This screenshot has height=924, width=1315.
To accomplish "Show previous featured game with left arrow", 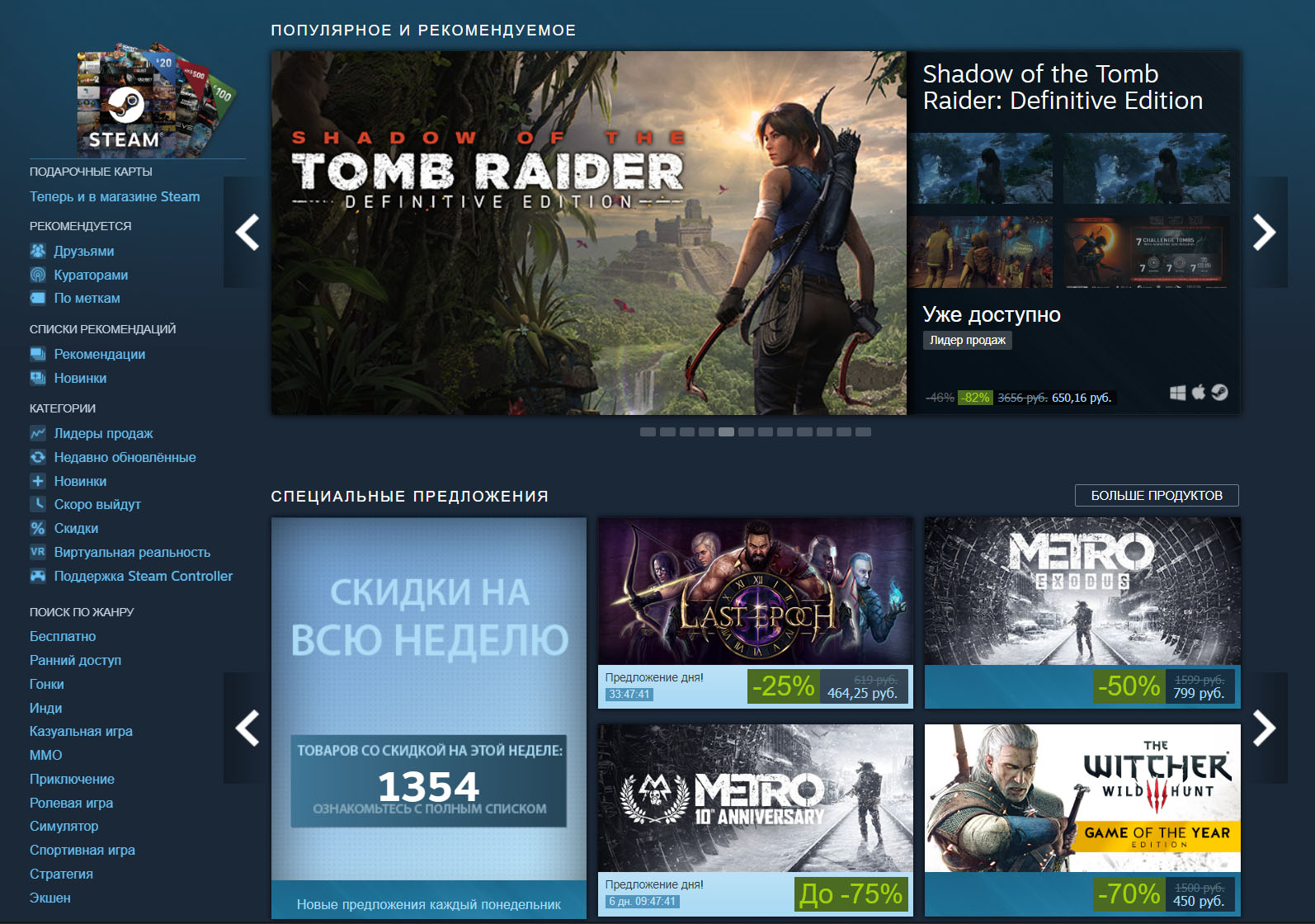I will 247,232.
